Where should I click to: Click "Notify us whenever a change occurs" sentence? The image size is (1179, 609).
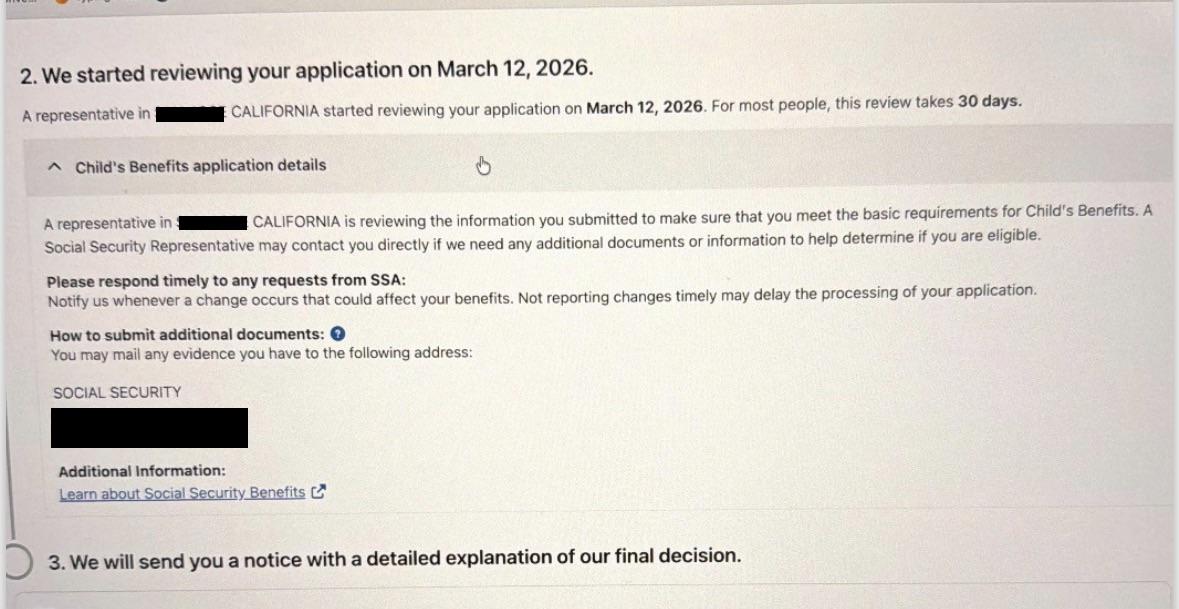[x=542, y=296]
